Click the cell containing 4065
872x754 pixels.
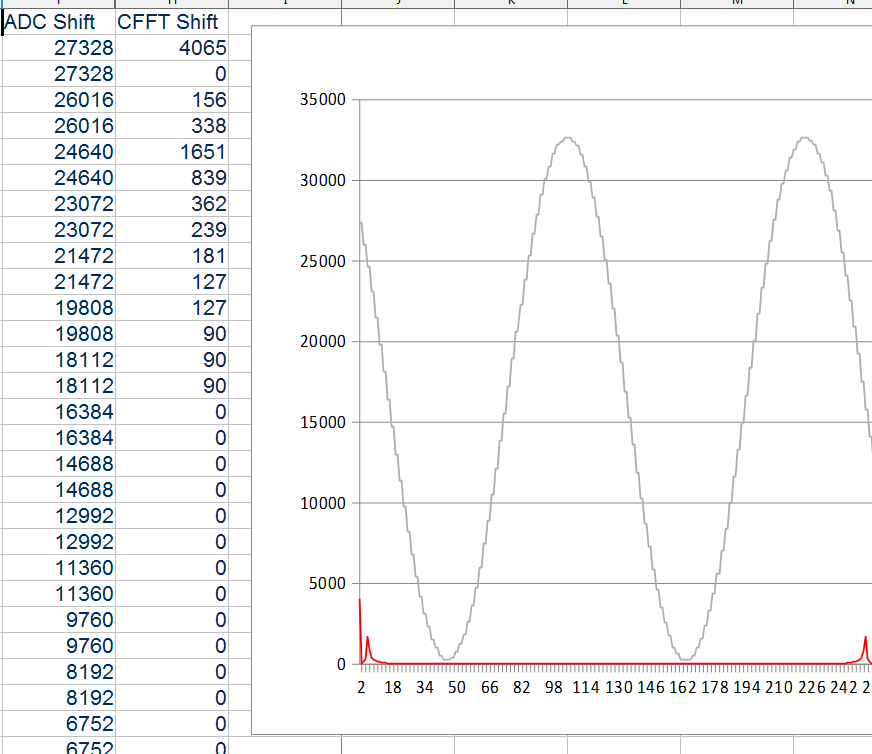pos(172,48)
